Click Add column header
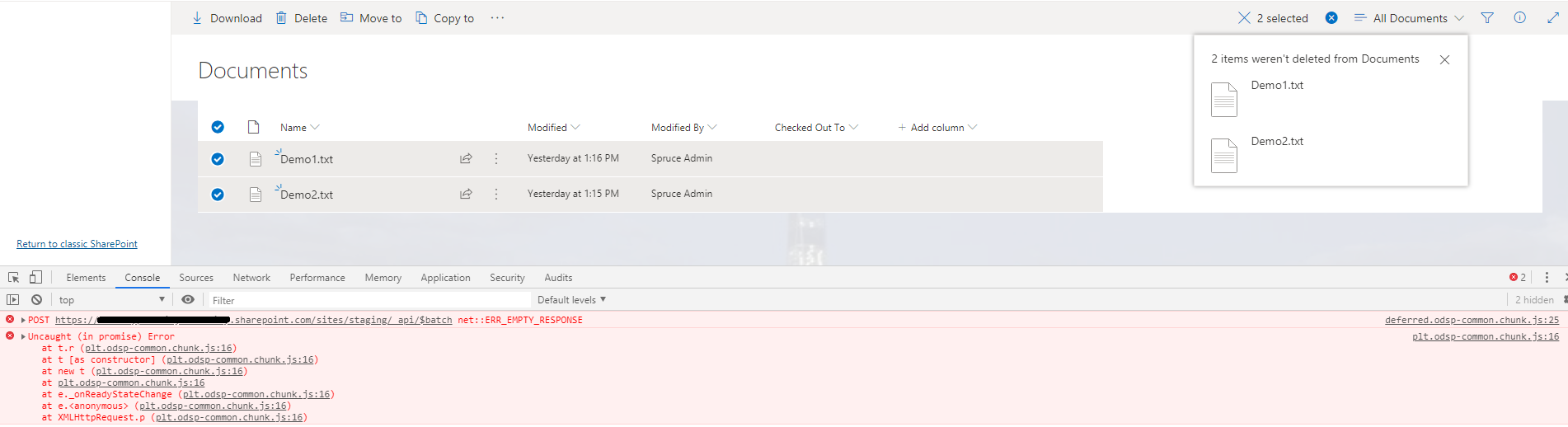Screen dimensions: 1568x427 (x=937, y=128)
